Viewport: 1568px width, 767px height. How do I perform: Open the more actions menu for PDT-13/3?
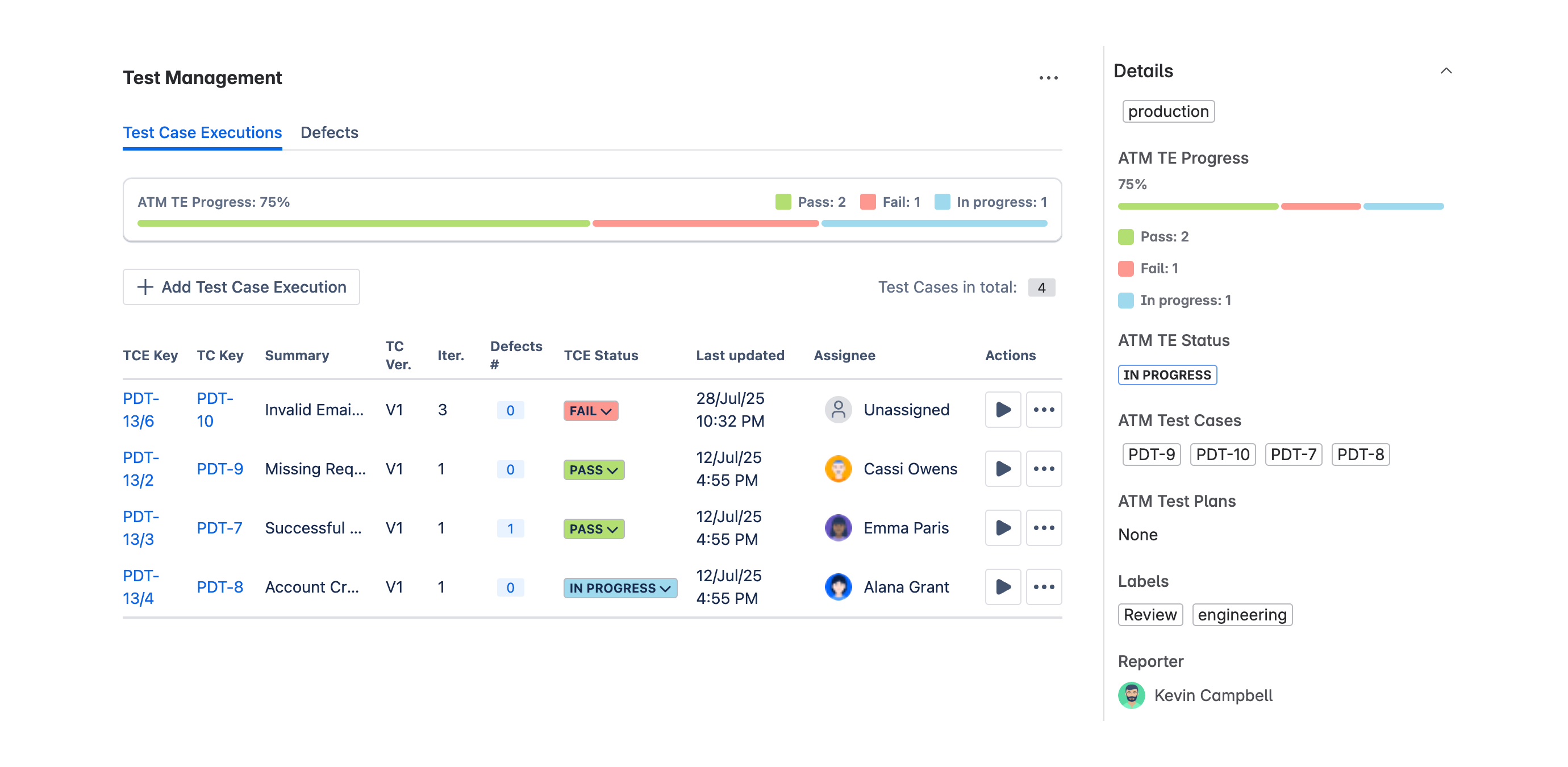1044,528
